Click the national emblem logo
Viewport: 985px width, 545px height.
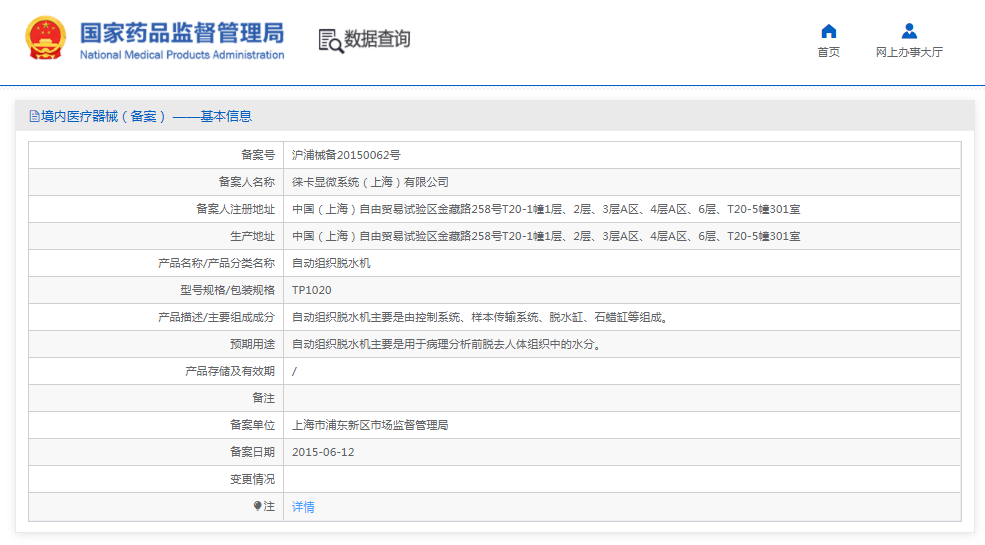point(47,40)
